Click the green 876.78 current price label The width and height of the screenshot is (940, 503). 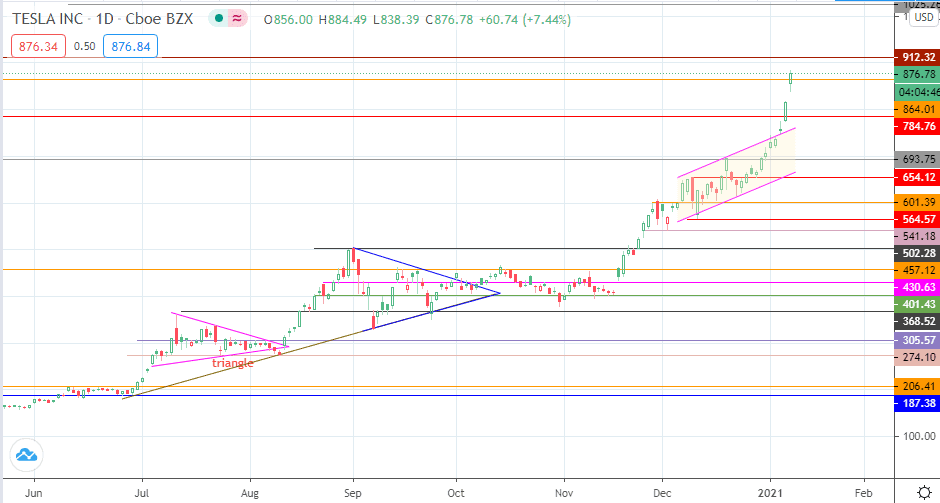[917, 74]
